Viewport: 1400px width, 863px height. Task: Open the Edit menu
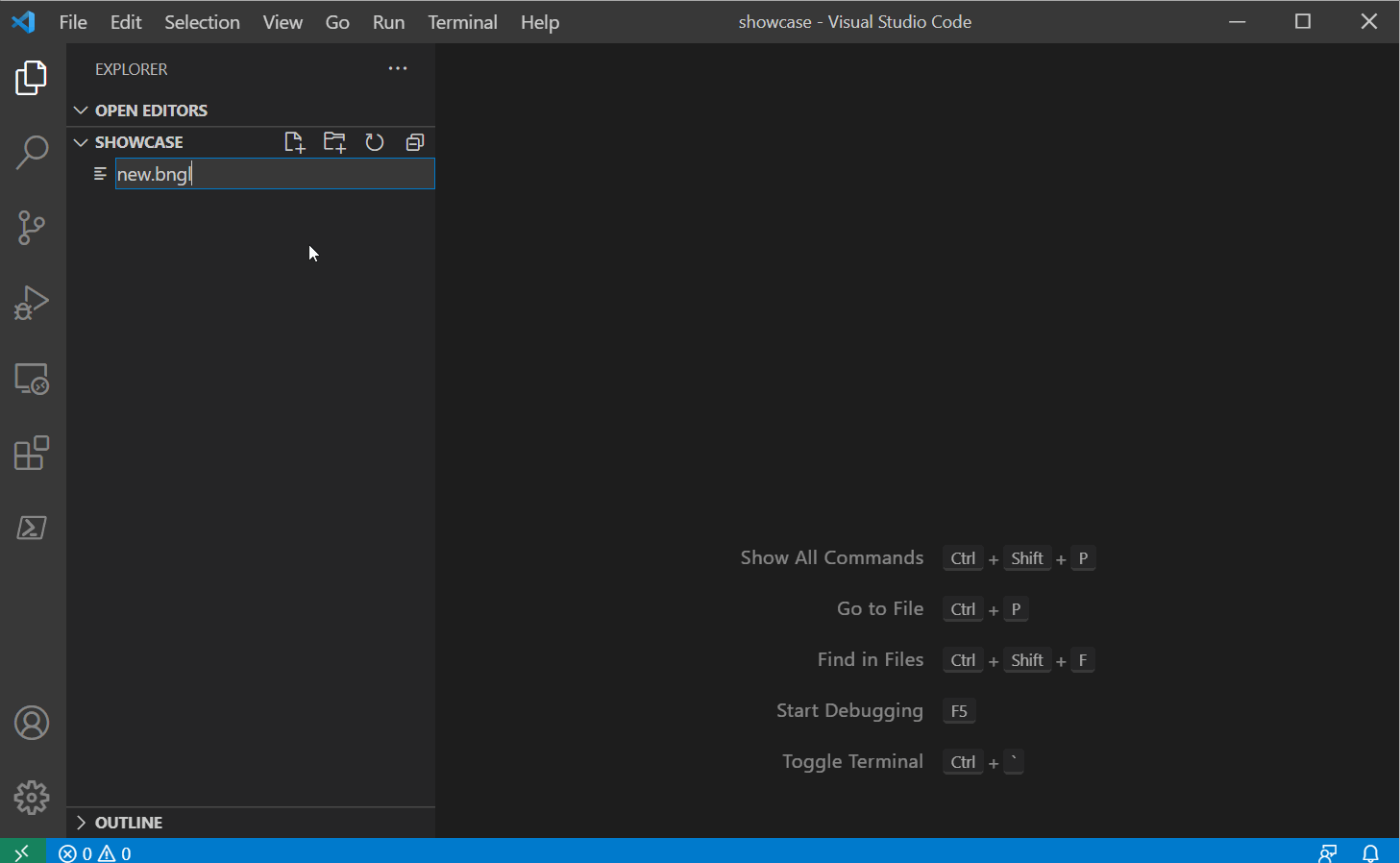click(126, 22)
